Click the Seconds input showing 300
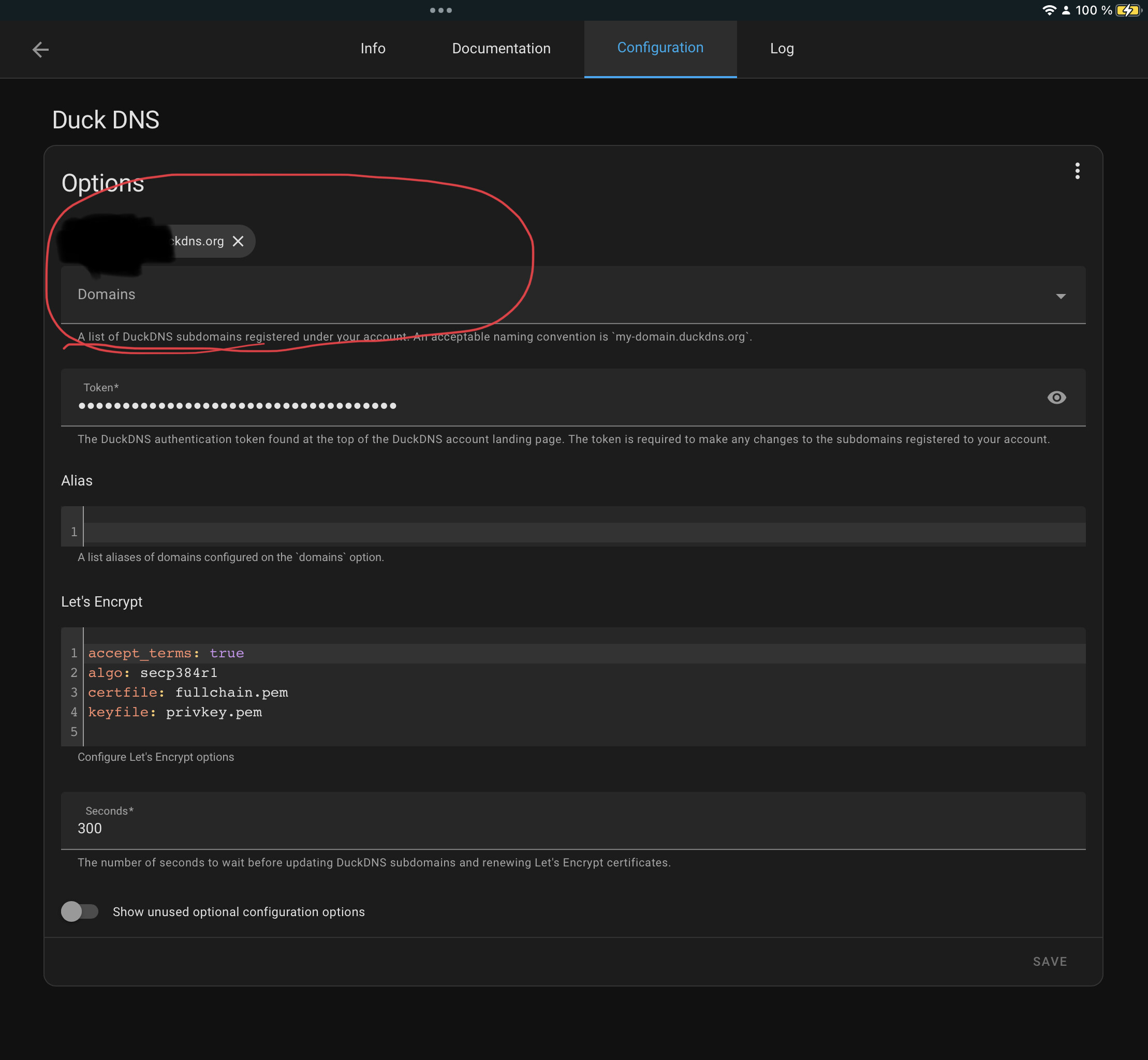 click(x=229, y=828)
